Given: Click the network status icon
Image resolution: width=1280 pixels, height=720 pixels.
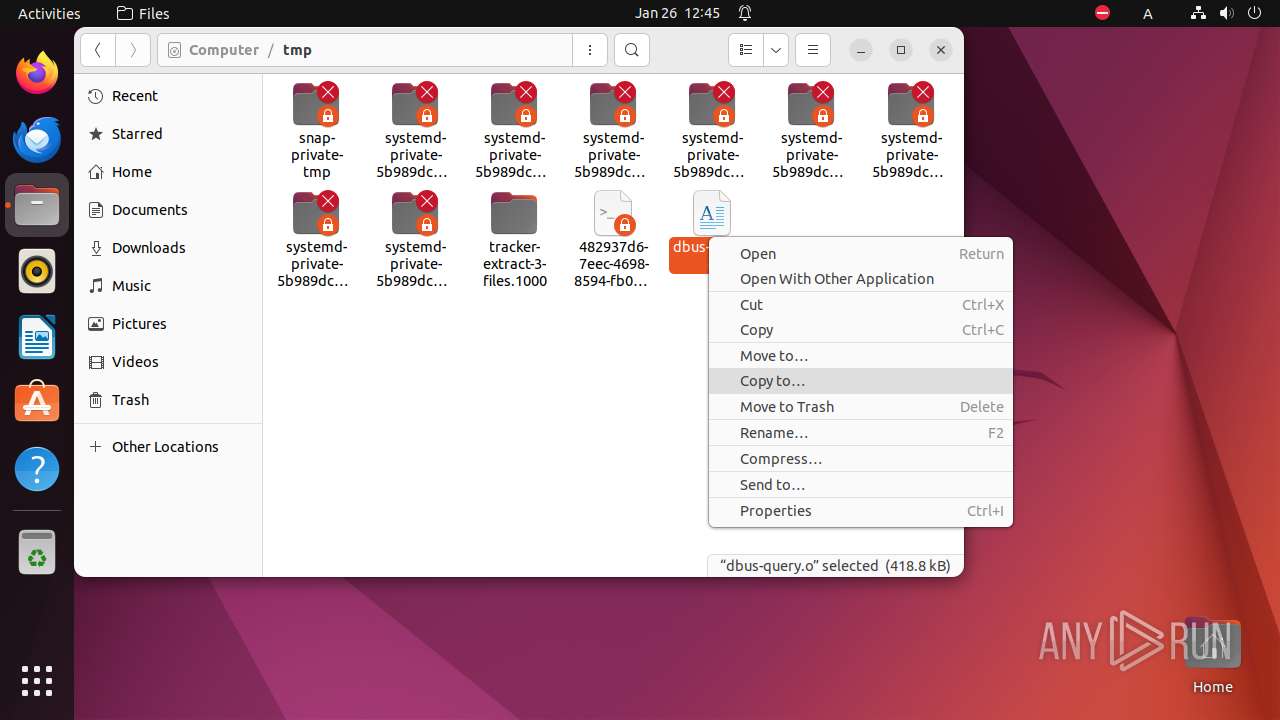Looking at the screenshot, I should tap(1199, 13).
